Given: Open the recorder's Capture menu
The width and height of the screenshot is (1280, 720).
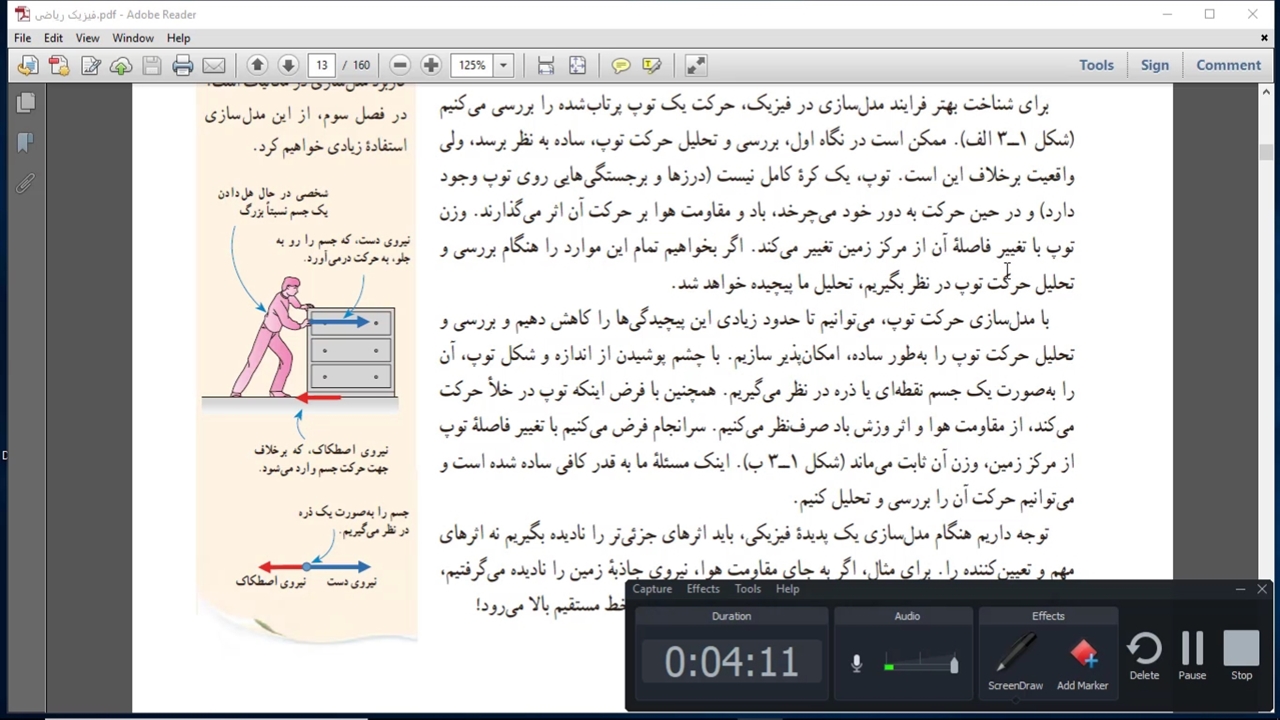Looking at the screenshot, I should pyautogui.click(x=652, y=589).
